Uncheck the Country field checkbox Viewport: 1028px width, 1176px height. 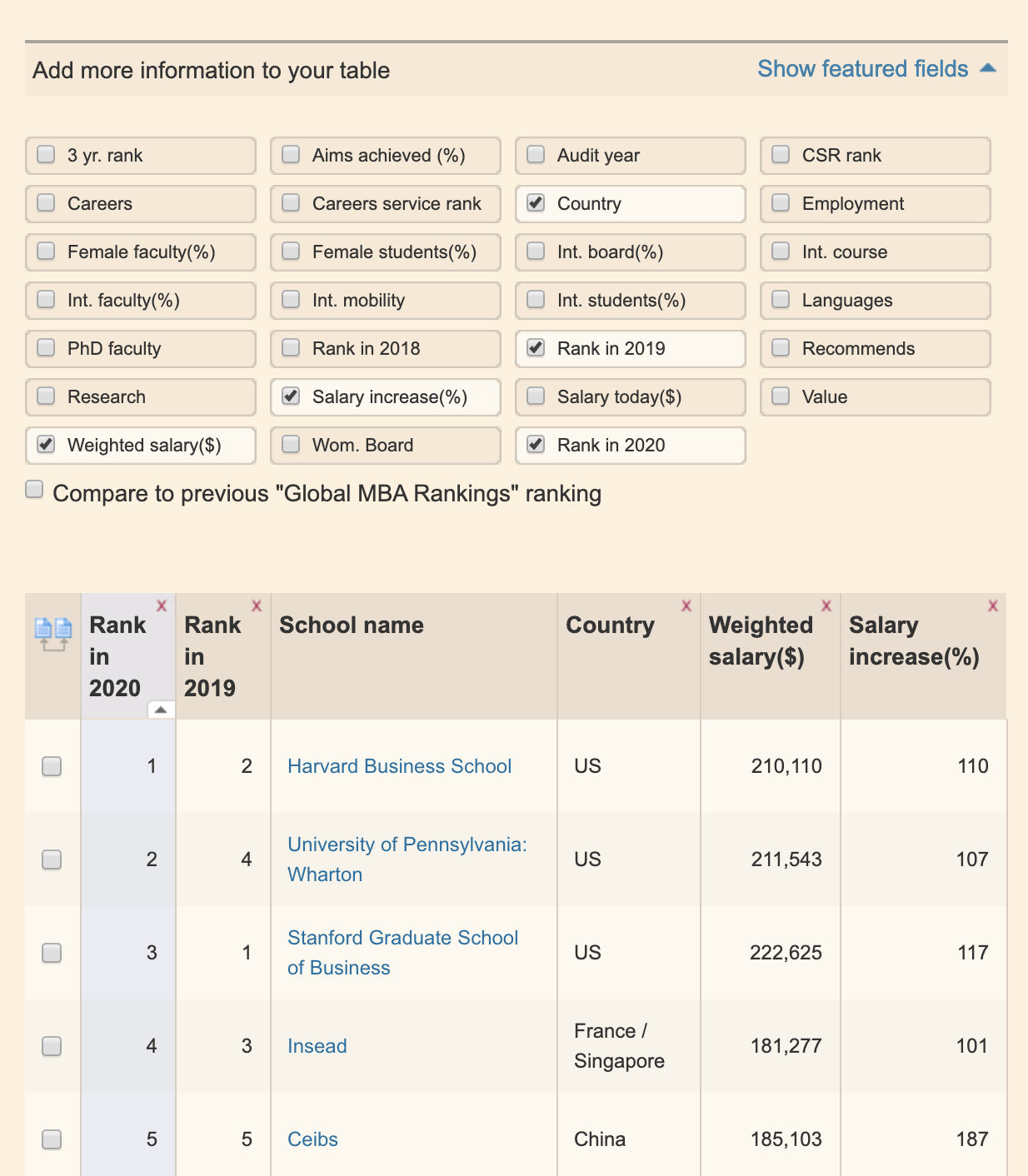click(536, 203)
